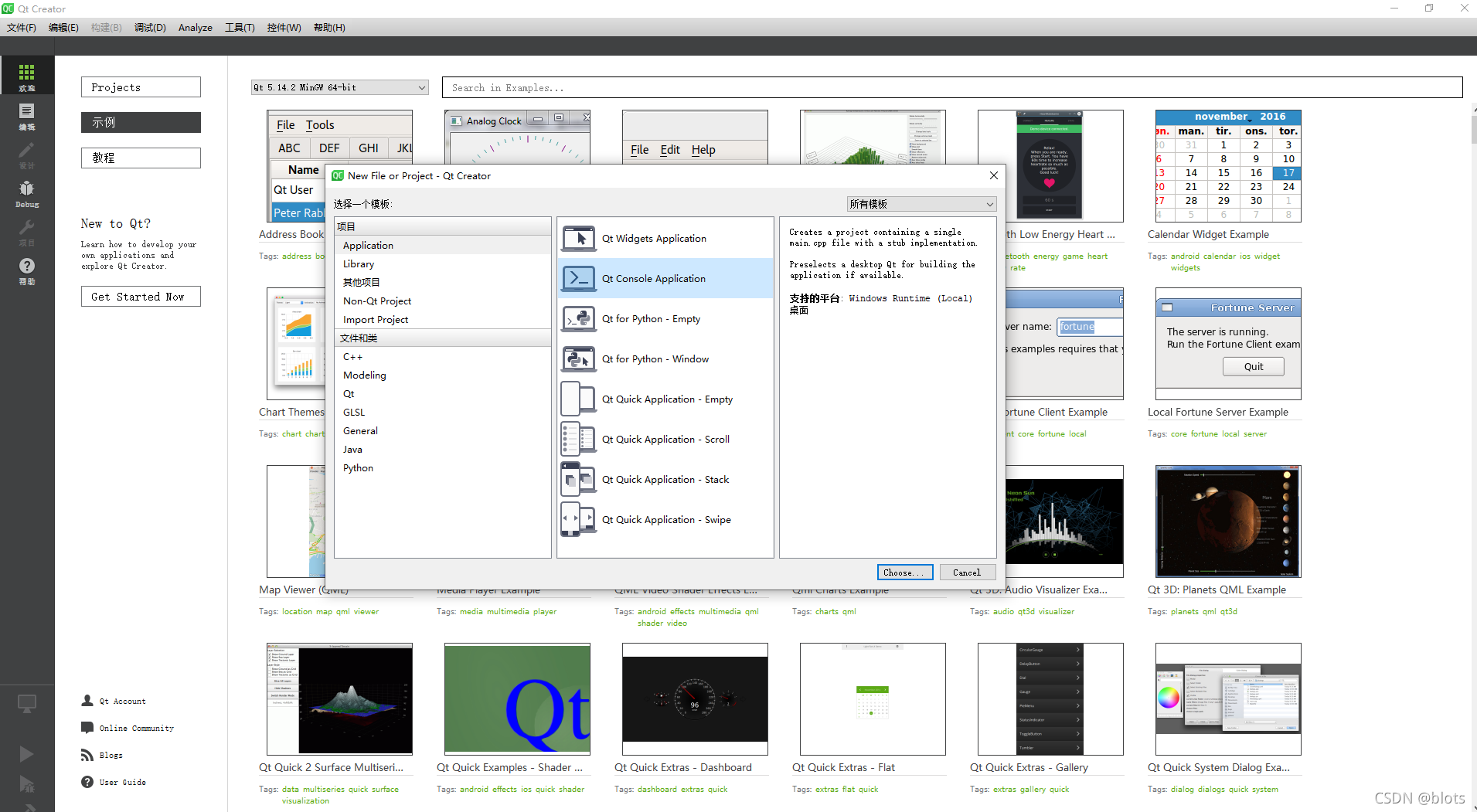The image size is (1477, 812).
Task: Click the 示例 examples button
Action: [141, 122]
